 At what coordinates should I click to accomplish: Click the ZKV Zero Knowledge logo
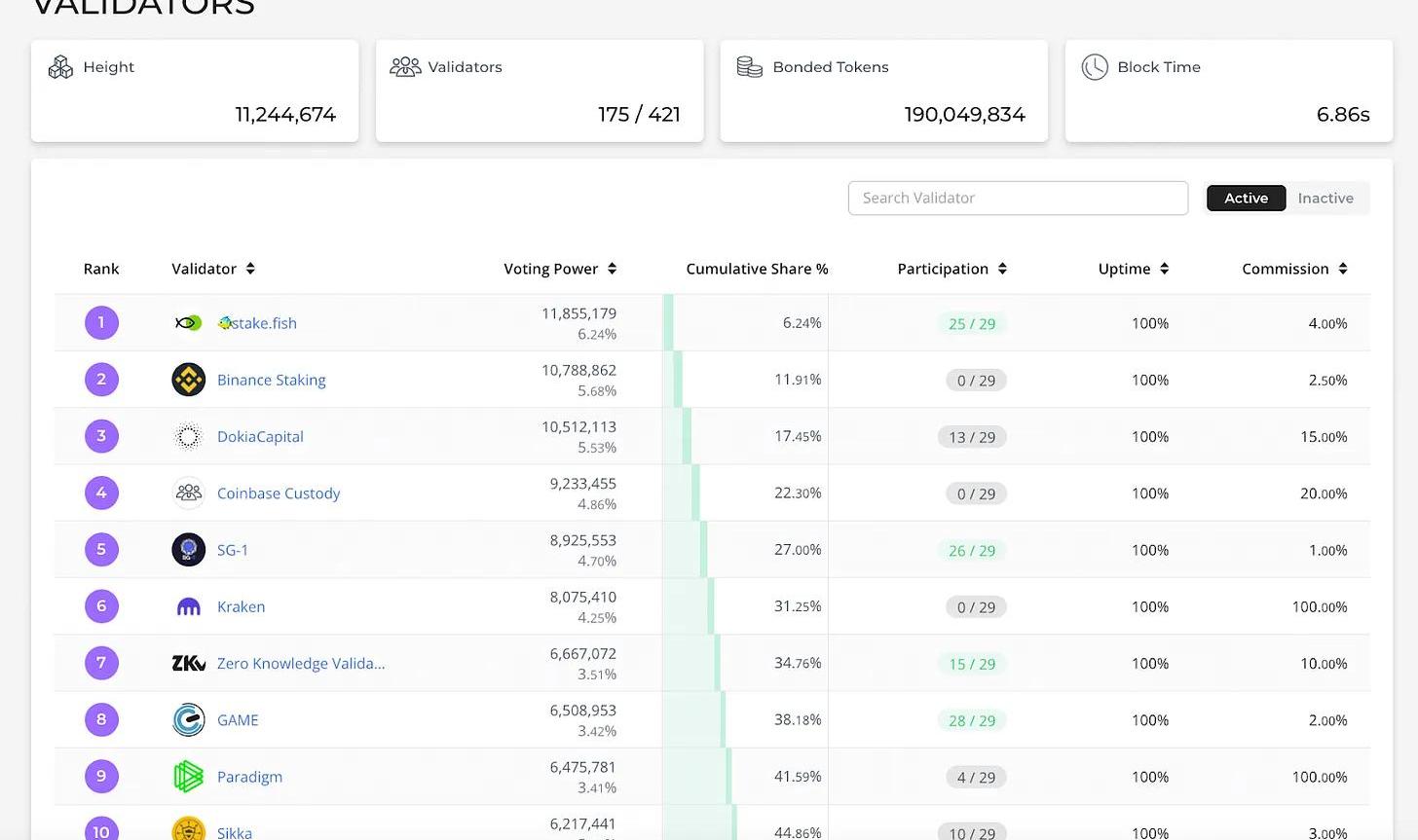pyautogui.click(x=188, y=663)
